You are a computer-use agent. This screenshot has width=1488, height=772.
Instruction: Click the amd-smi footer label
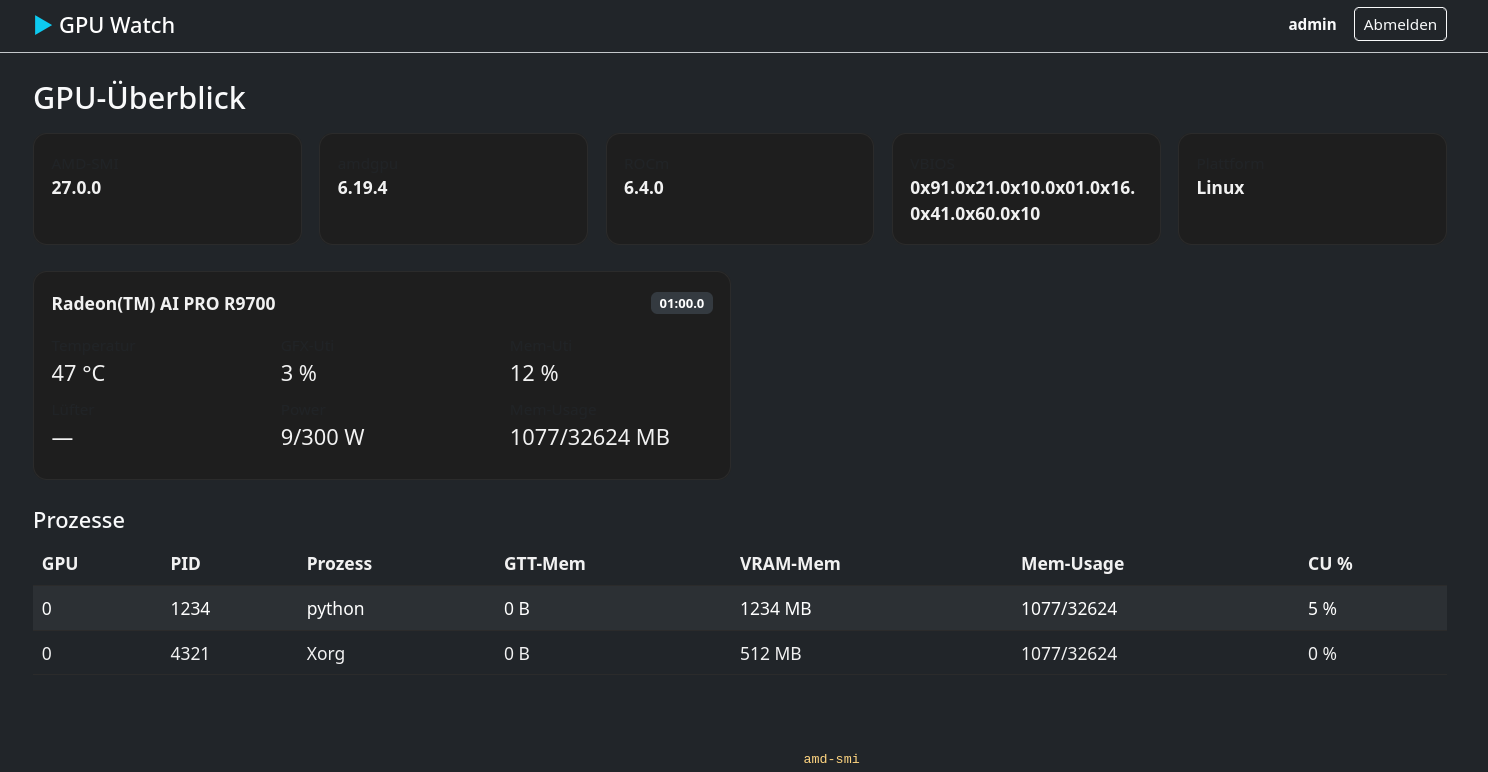[x=832, y=759]
